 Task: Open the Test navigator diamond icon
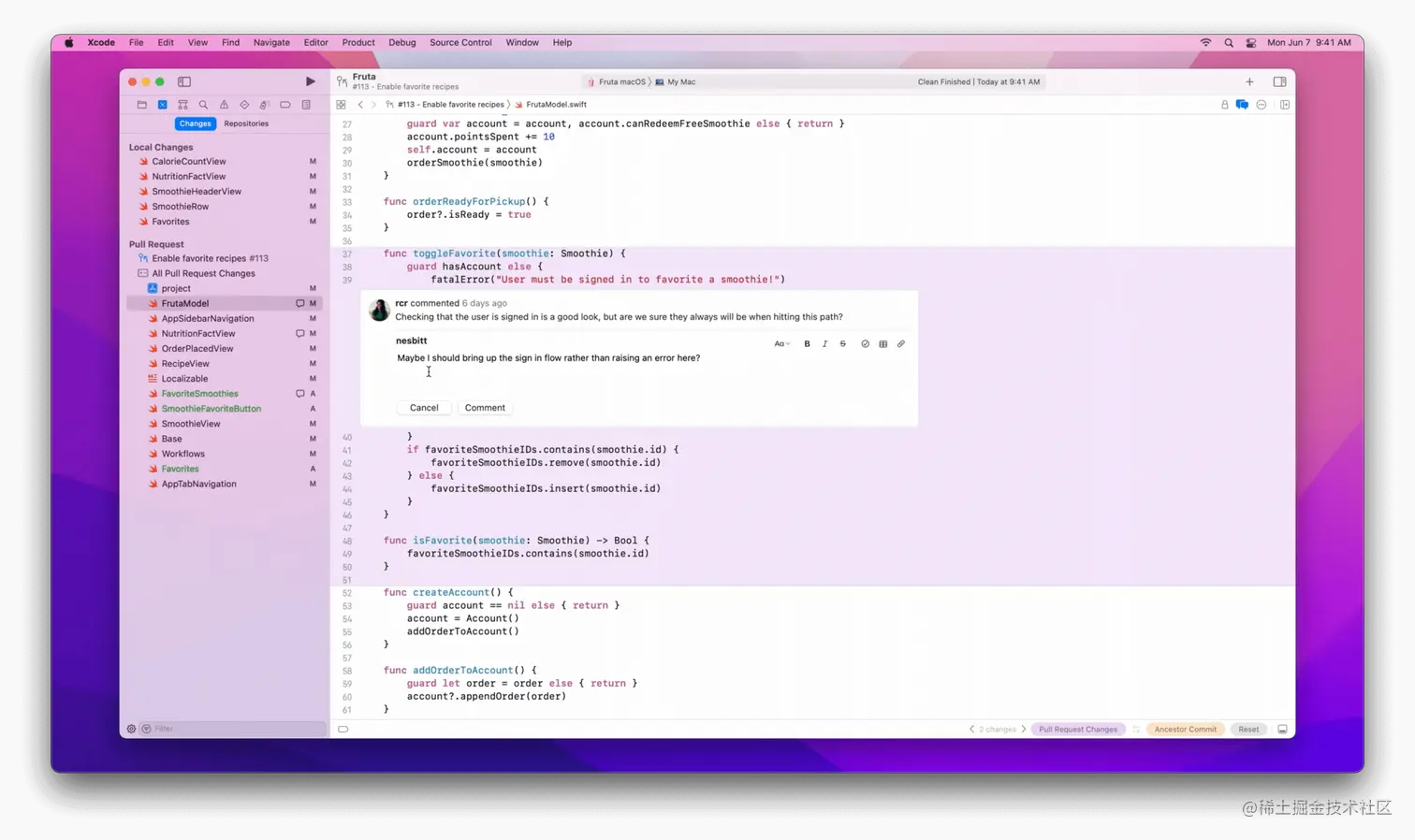point(244,105)
